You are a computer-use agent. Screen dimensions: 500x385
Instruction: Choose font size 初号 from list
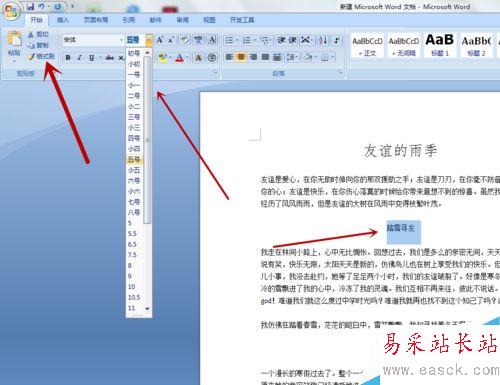click(x=135, y=53)
